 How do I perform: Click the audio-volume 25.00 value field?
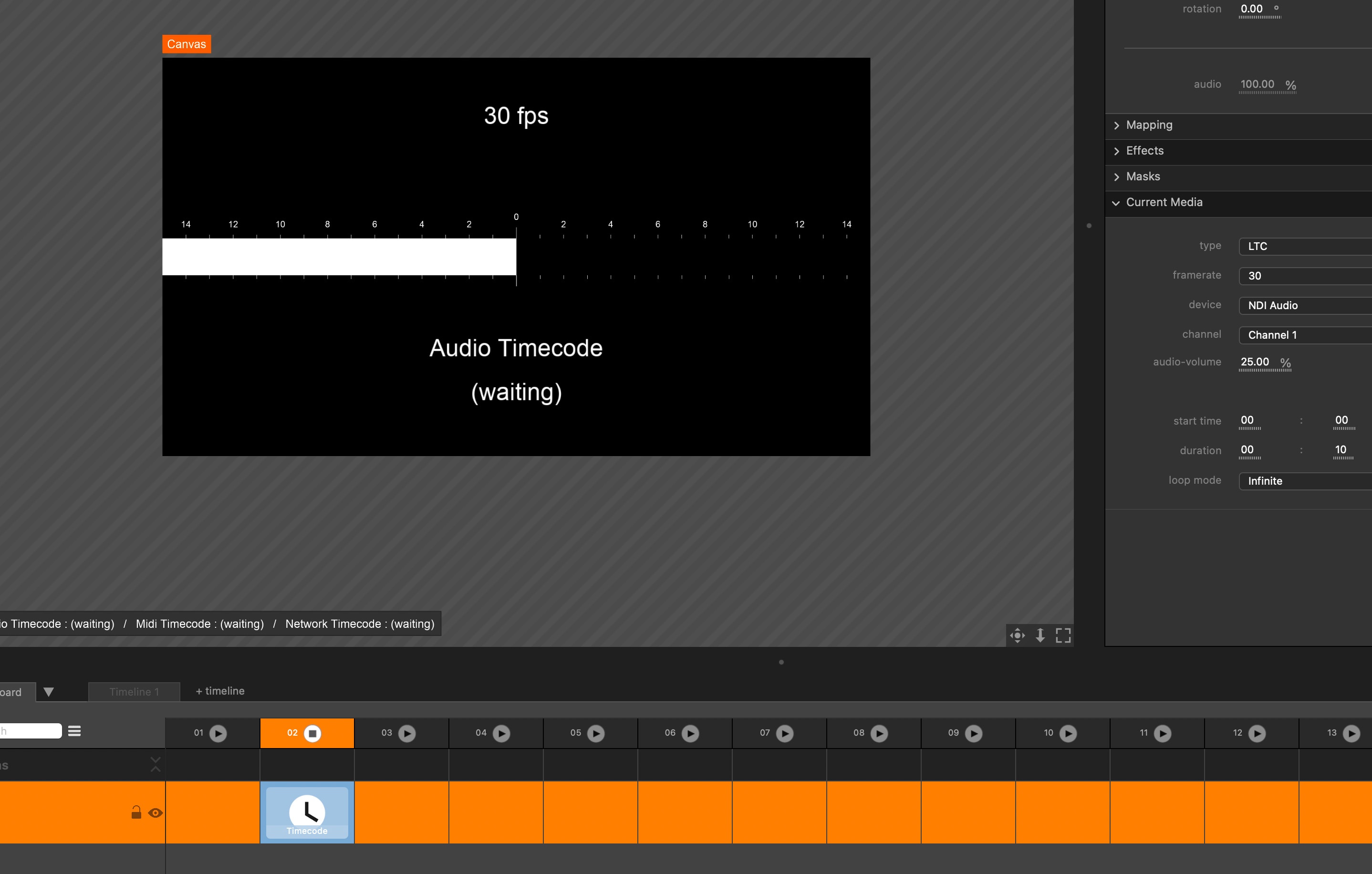pos(1255,362)
